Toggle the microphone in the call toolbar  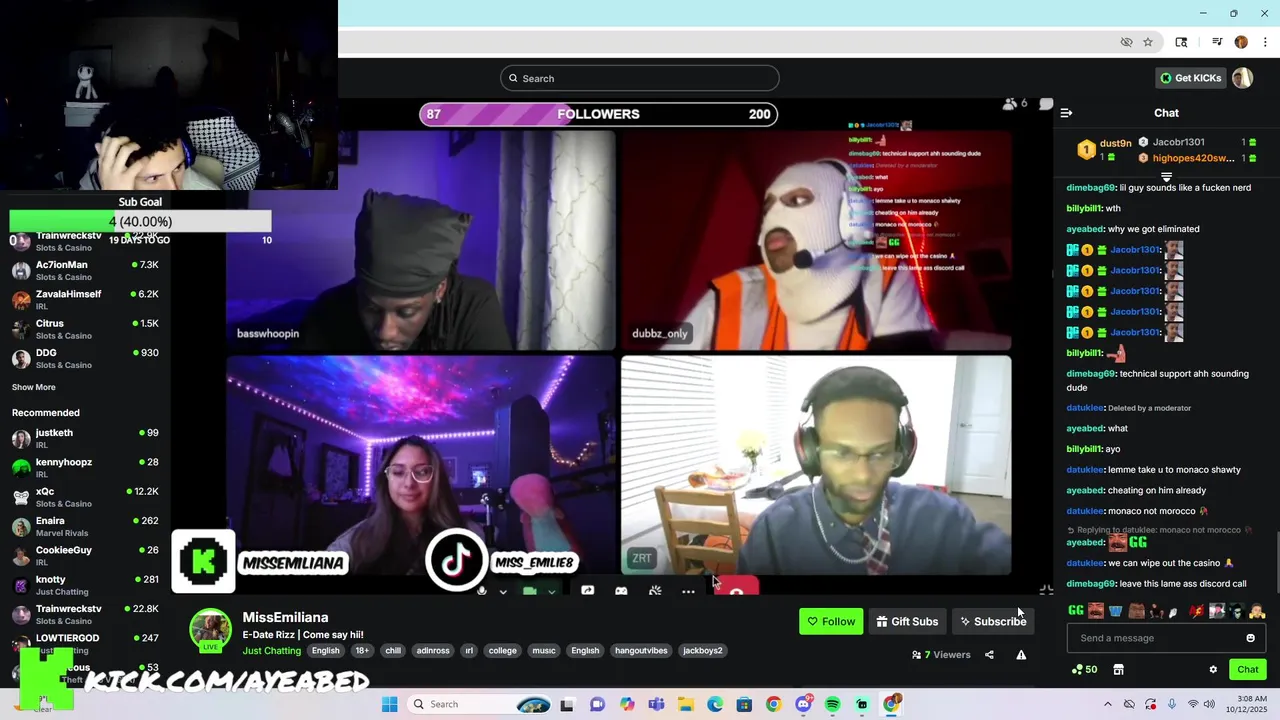(x=482, y=591)
